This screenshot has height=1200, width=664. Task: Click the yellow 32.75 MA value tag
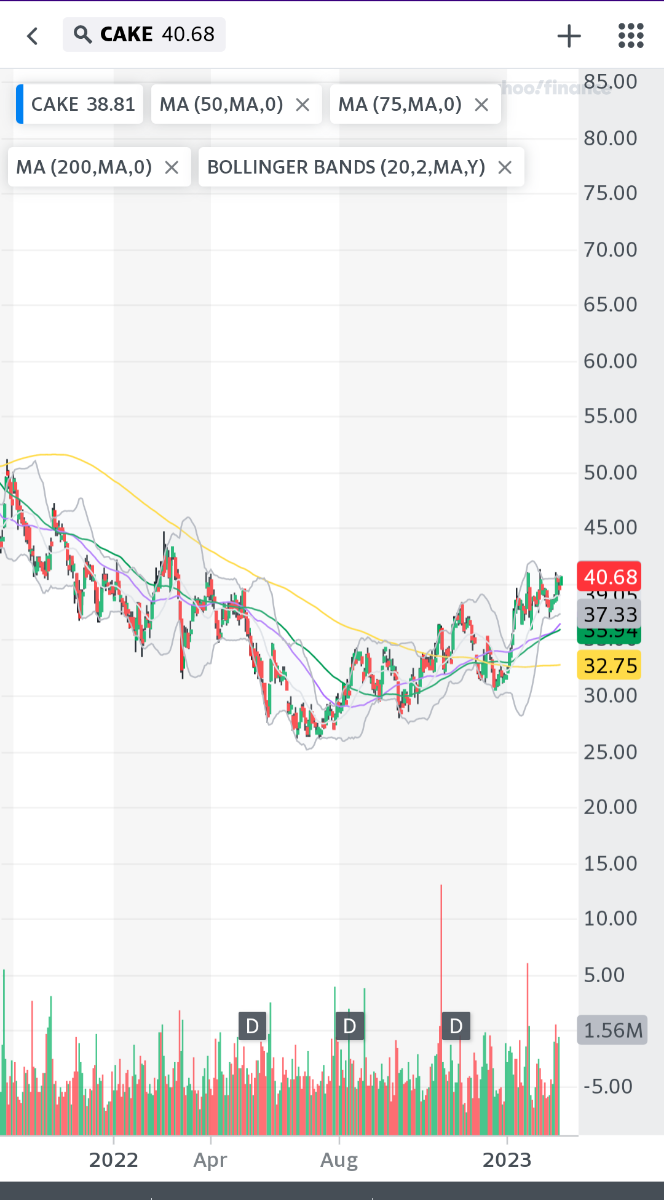point(610,667)
